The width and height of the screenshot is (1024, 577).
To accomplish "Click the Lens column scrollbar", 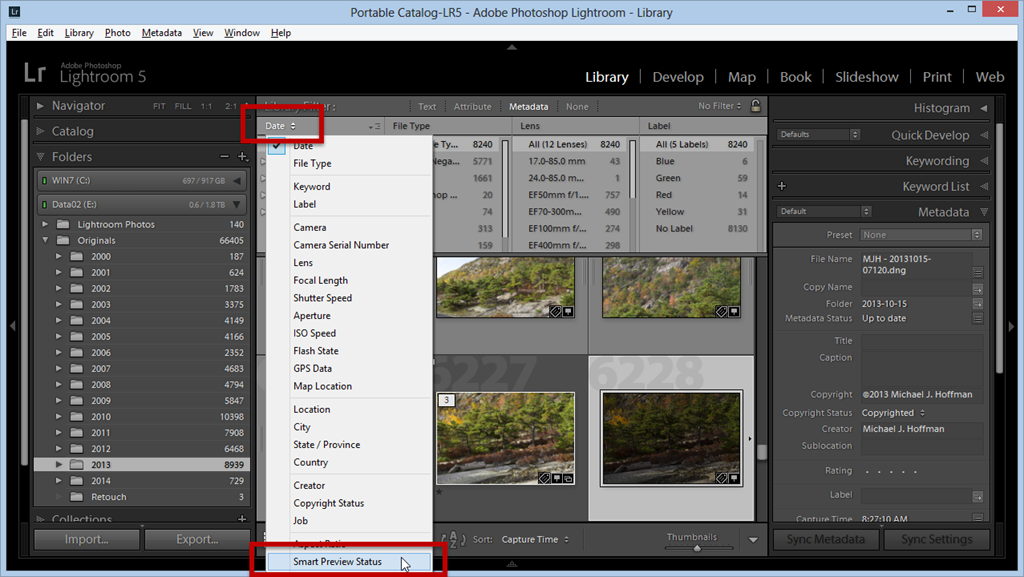I will (632, 168).
